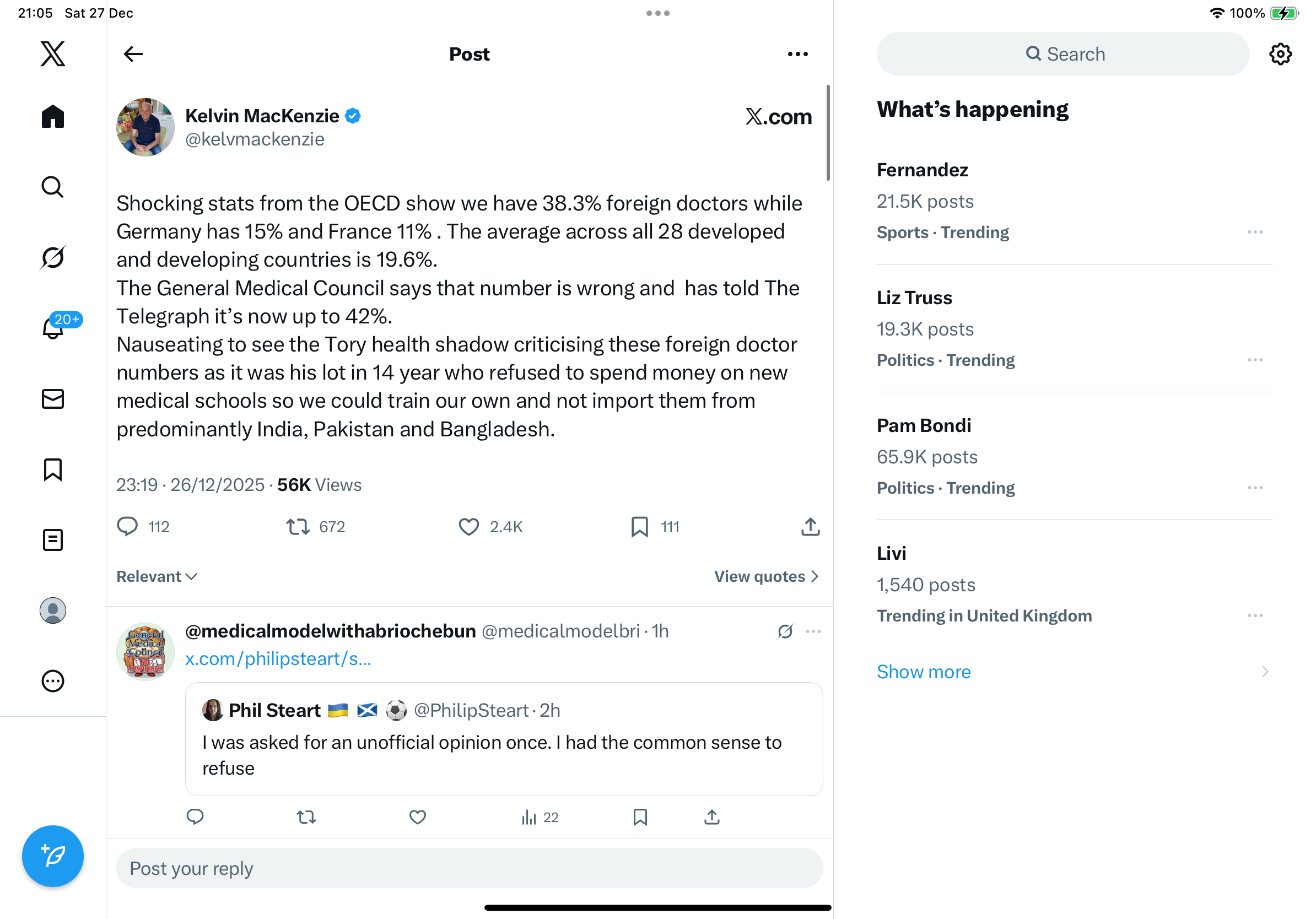The height and width of the screenshot is (919, 1316).
Task: Open options for Liz Truss trend
Action: click(1255, 360)
